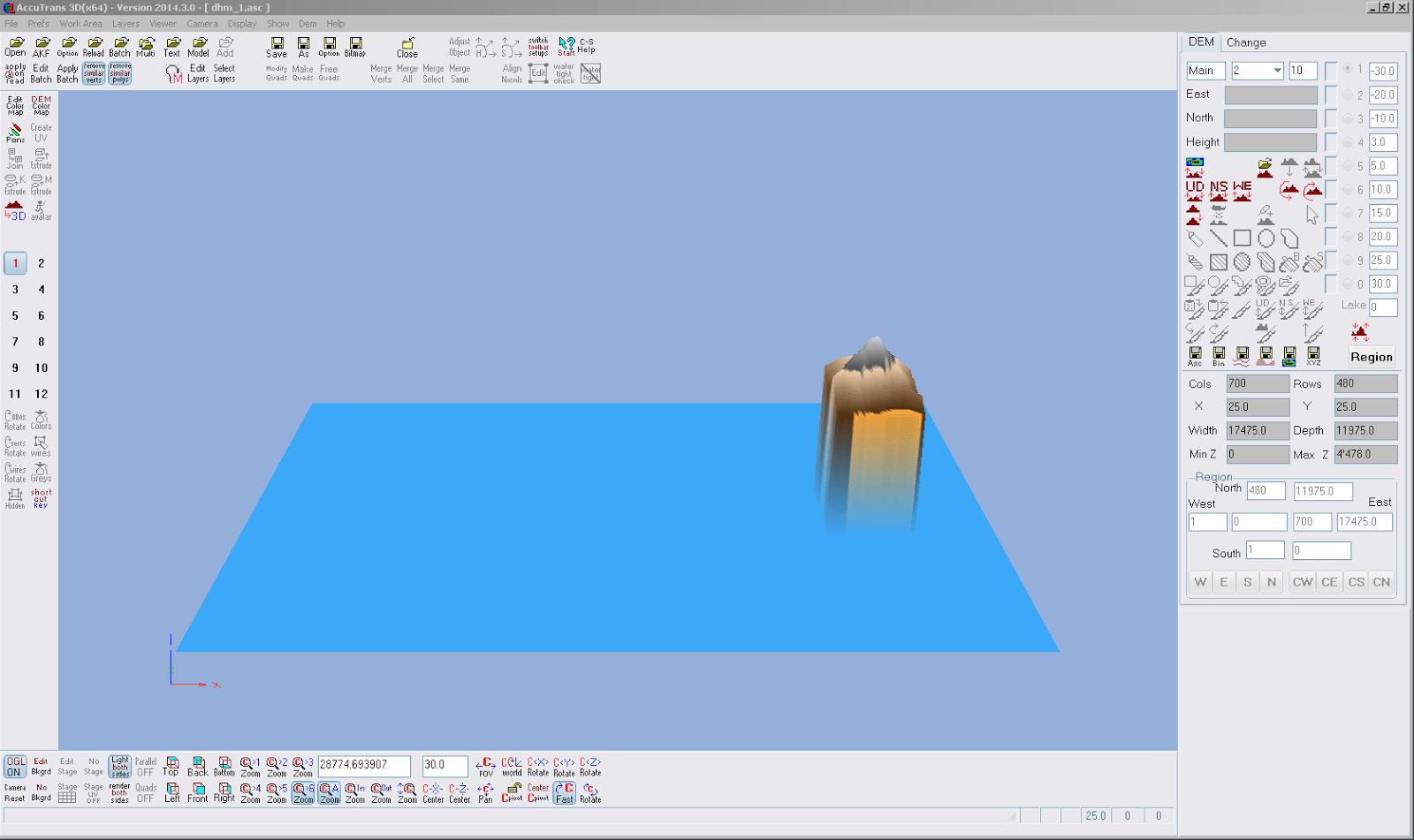Select the NS flip terrain tool
The height and width of the screenshot is (840, 1414).
click(x=1220, y=189)
